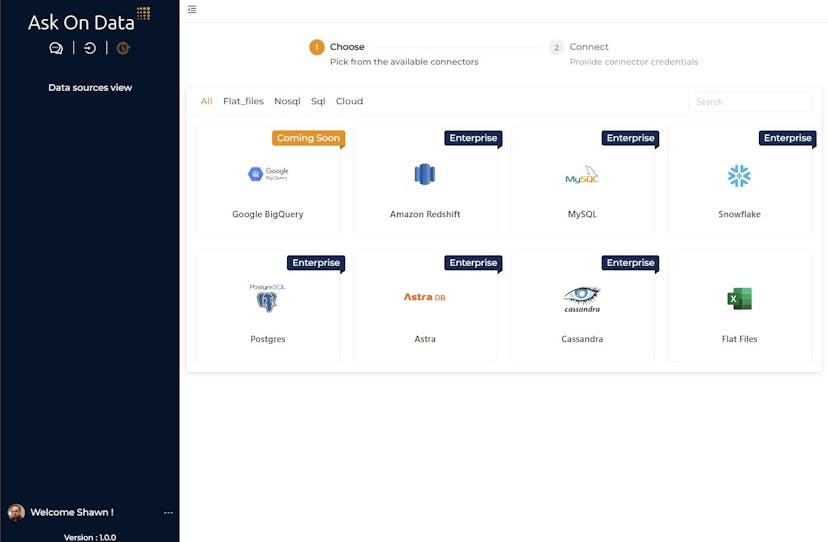Select the All connectors tab

[x=206, y=101]
